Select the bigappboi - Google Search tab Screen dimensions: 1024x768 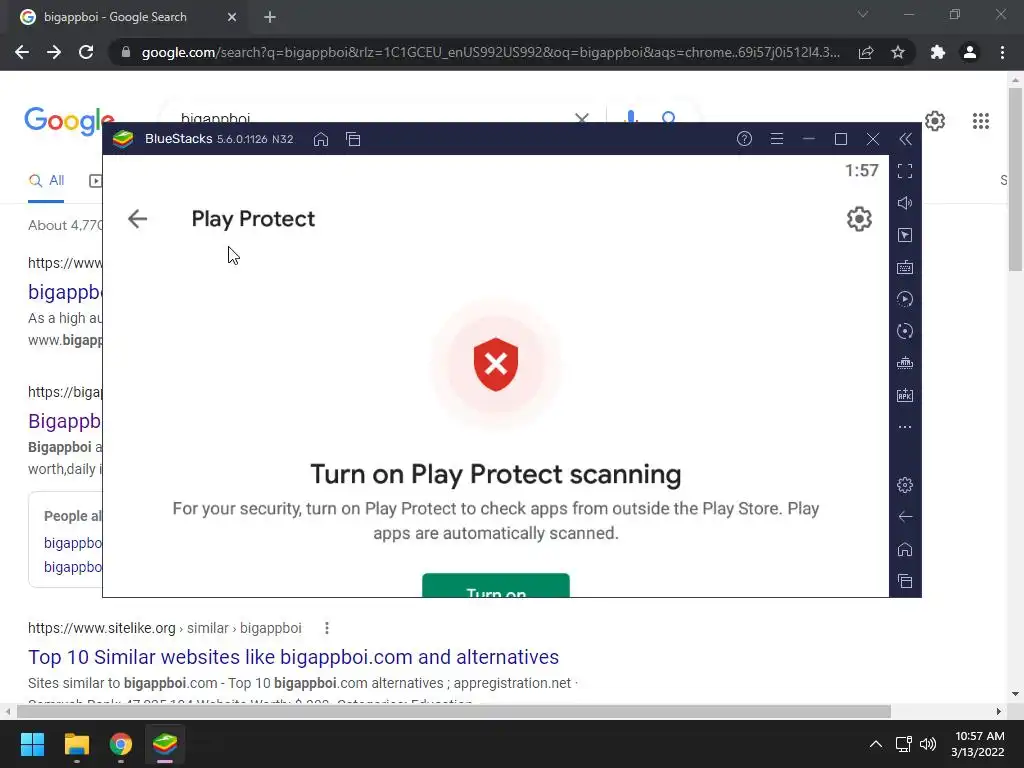coord(127,17)
